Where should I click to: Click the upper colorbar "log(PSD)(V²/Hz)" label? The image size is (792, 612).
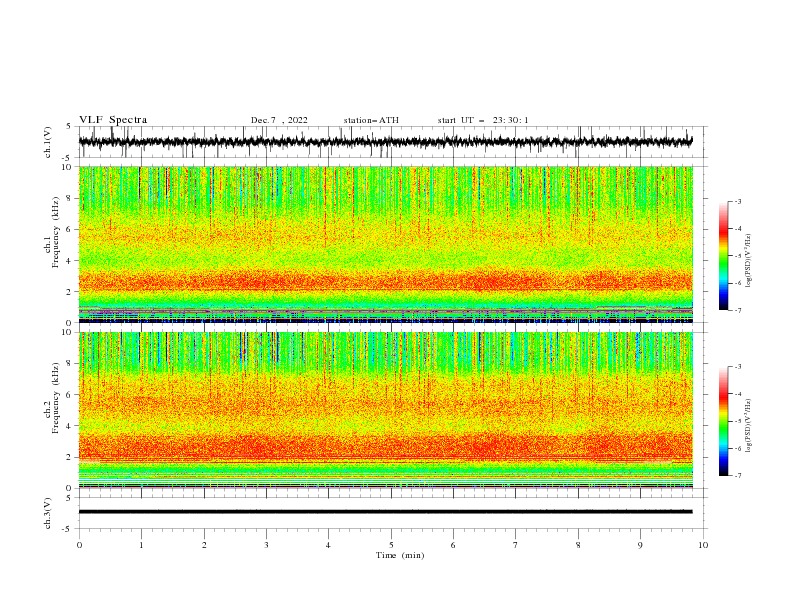[748, 261]
